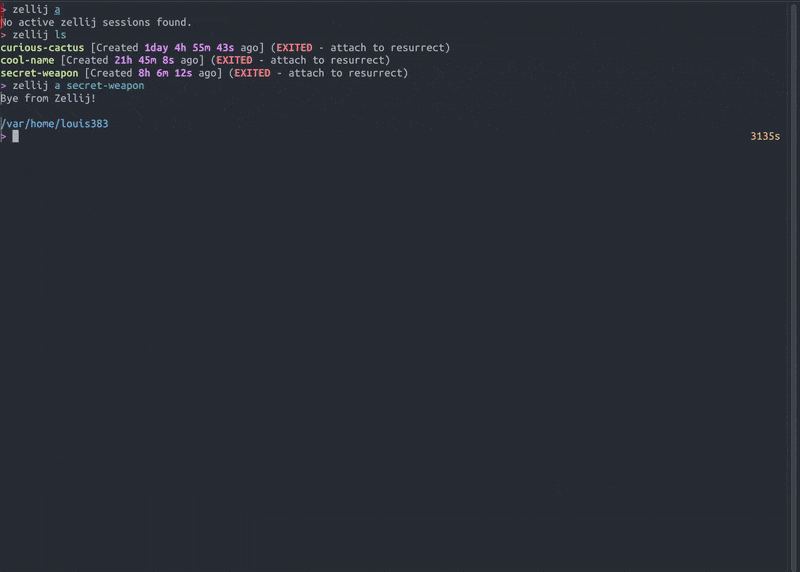
Task: Click the '8h 6m 12s' creation time
Action: click(x=165, y=73)
